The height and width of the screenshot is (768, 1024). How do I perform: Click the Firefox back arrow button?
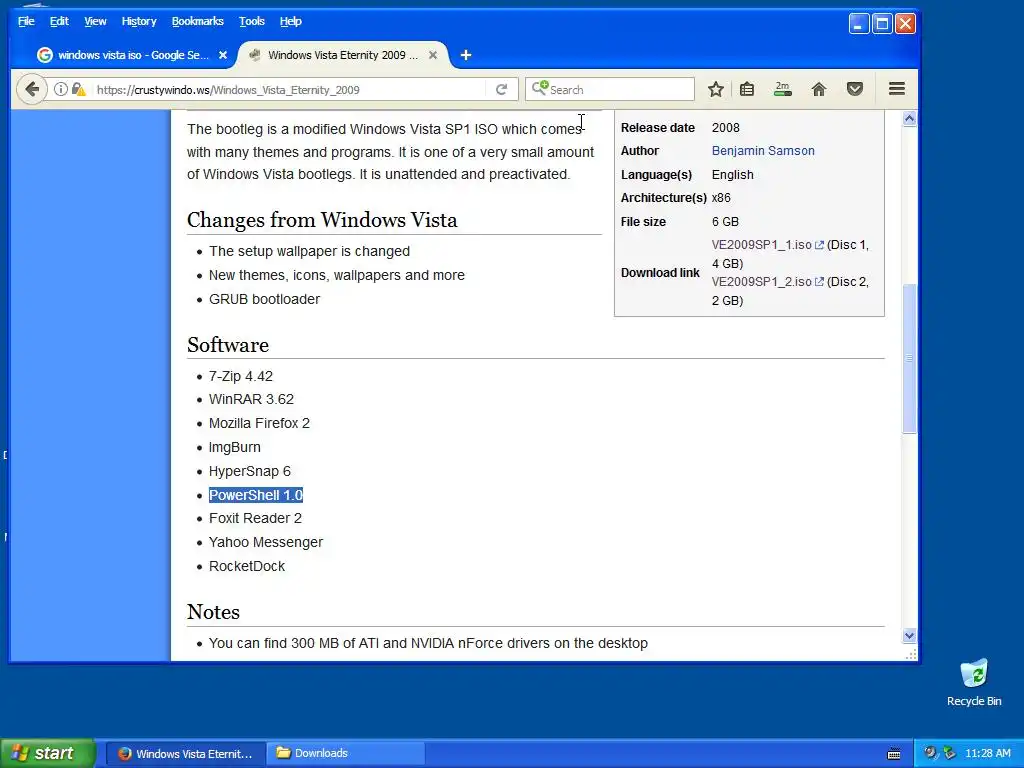(x=31, y=89)
